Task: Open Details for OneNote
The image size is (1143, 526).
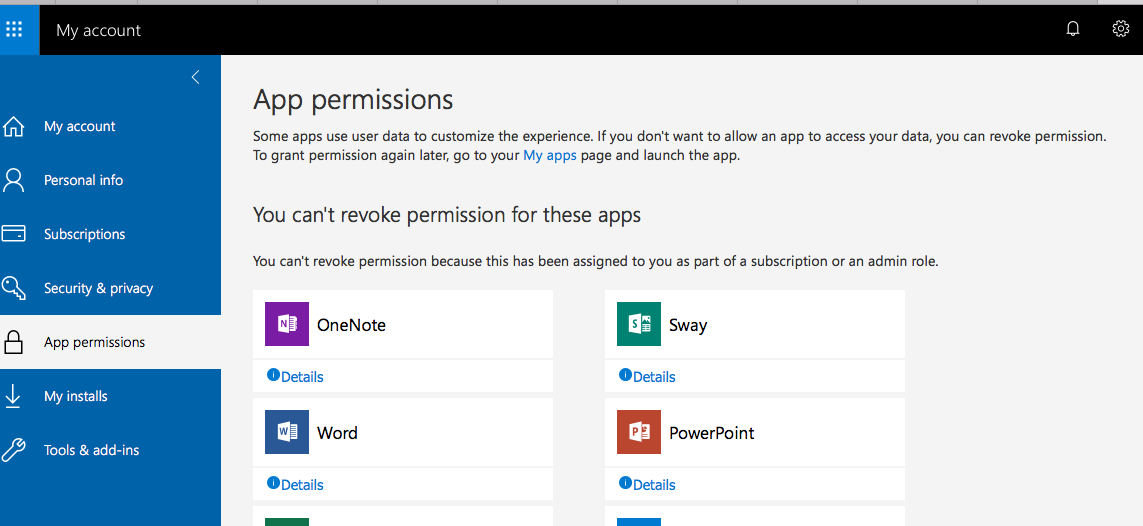Action: coord(302,377)
